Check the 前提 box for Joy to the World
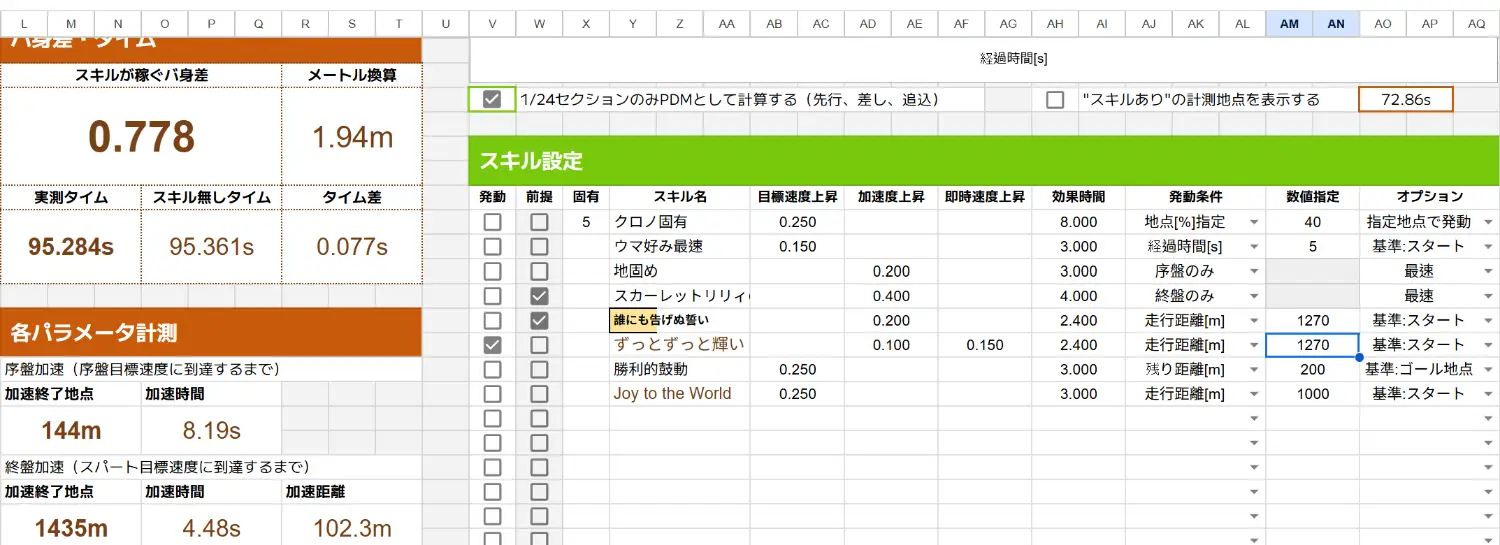This screenshot has height=545, width=1500. click(539, 394)
